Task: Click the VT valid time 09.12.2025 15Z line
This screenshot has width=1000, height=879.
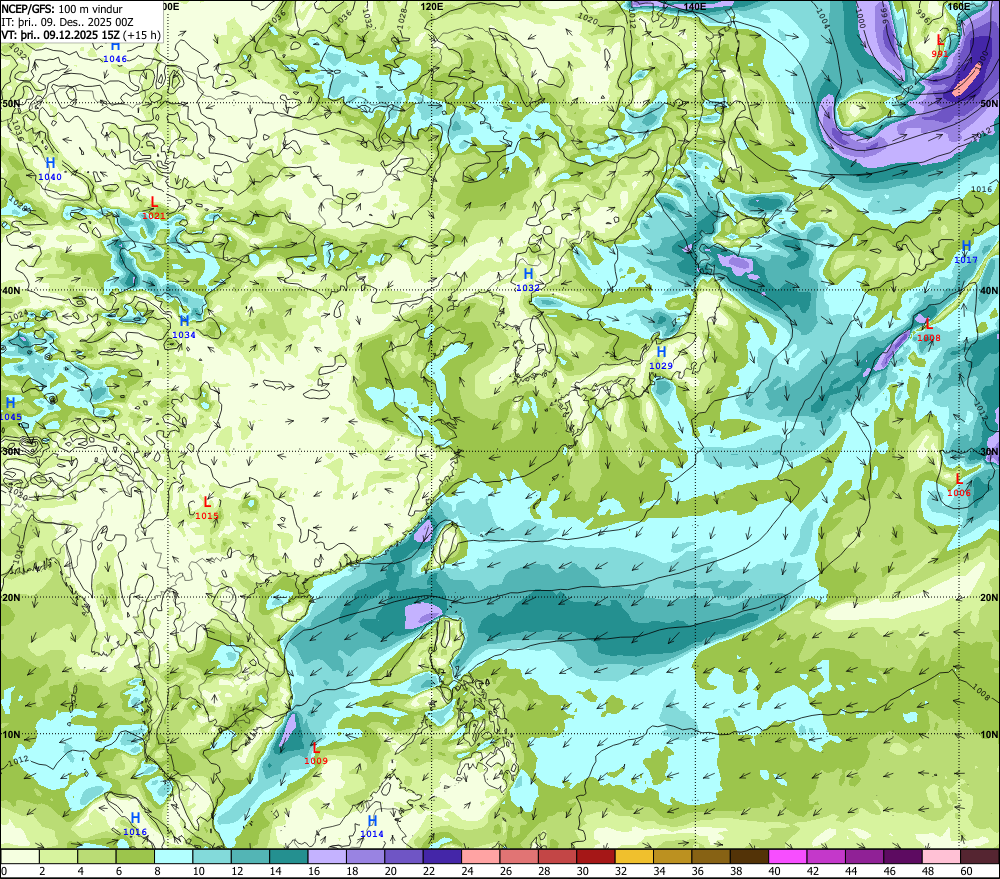Action: click(x=80, y=34)
